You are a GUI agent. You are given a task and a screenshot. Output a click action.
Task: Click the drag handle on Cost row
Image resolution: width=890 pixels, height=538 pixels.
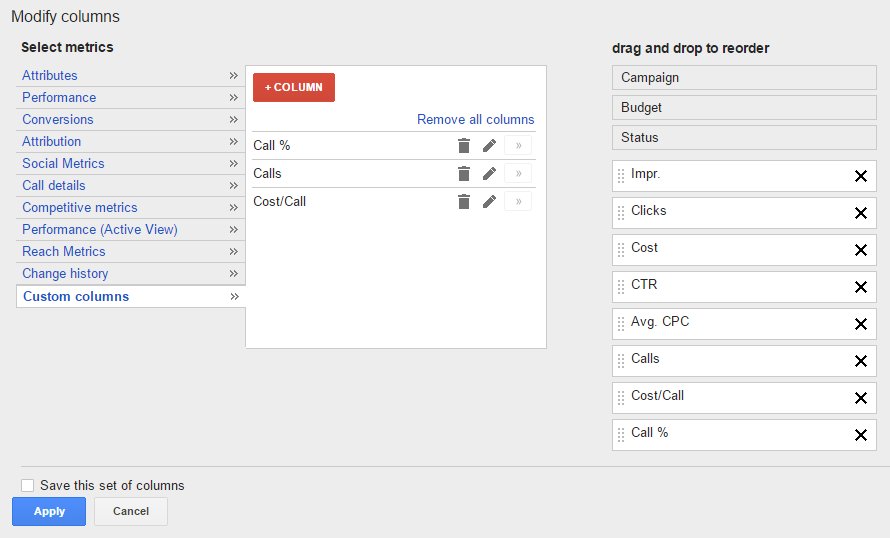click(x=621, y=250)
